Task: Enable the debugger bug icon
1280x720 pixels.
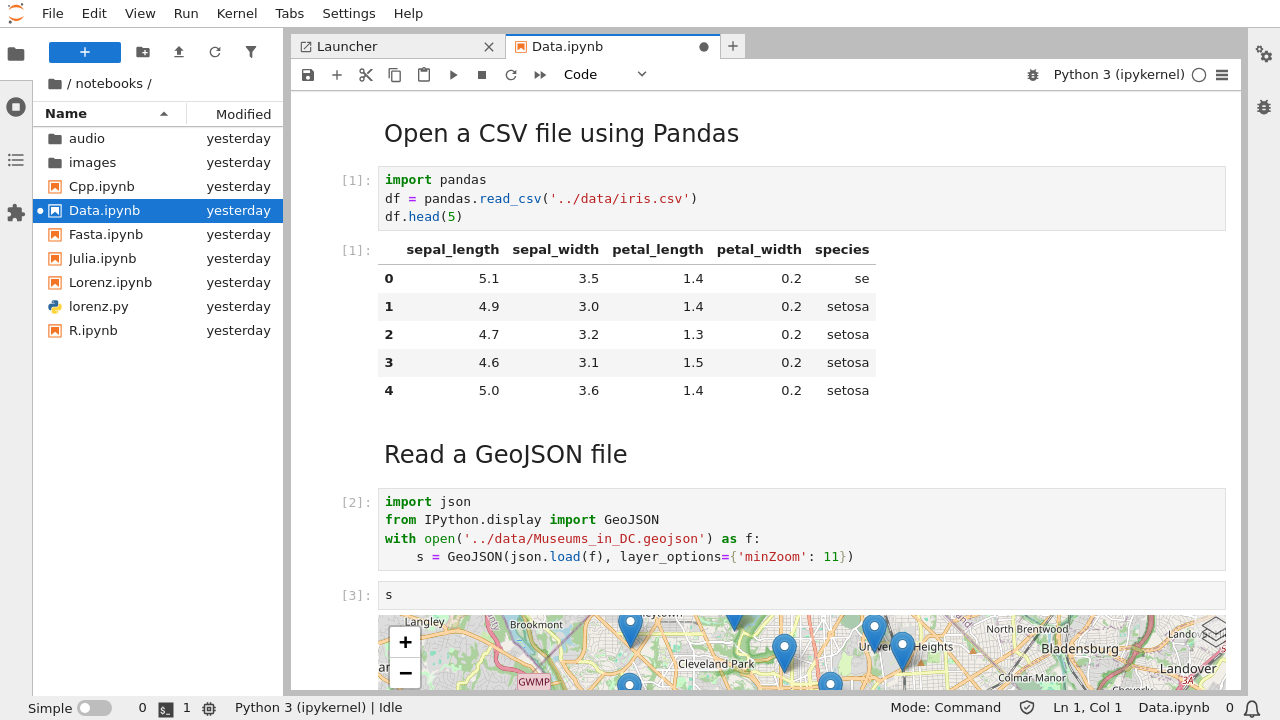Action: coord(1032,74)
